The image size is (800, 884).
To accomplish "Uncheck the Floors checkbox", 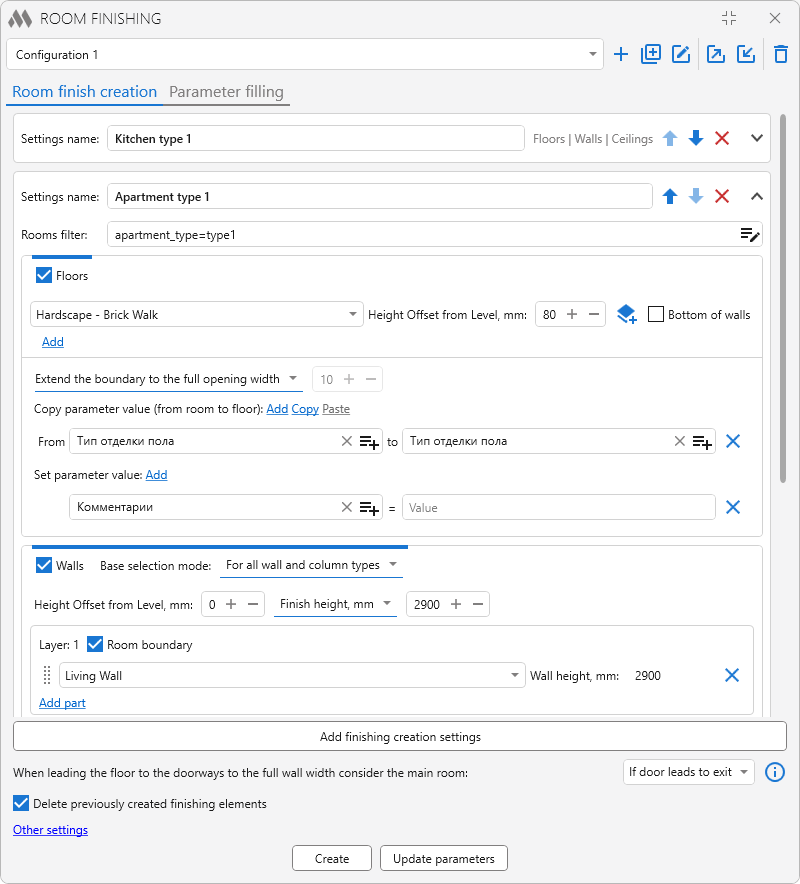I will coord(43,275).
